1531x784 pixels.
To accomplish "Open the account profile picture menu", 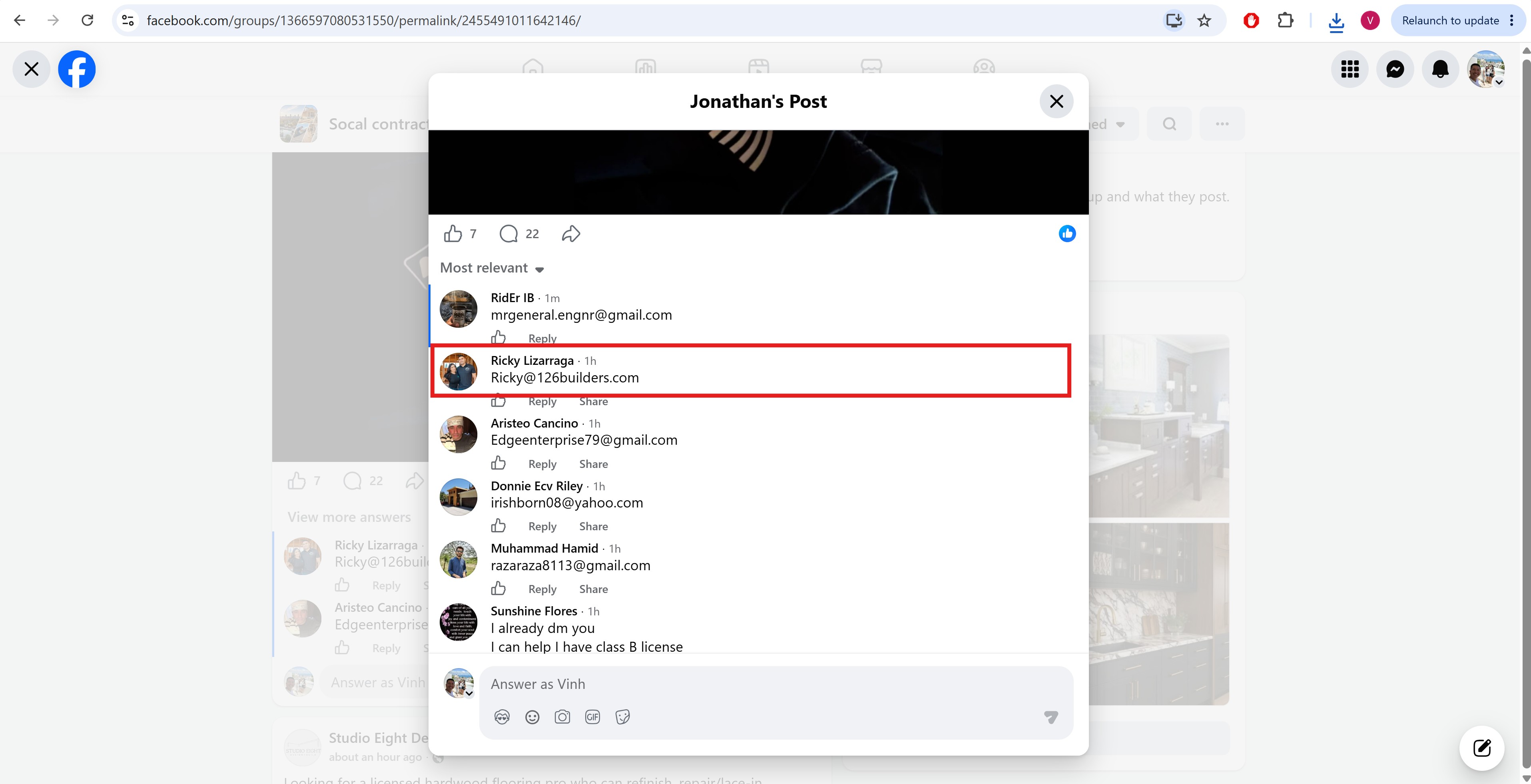I will coord(1486,69).
